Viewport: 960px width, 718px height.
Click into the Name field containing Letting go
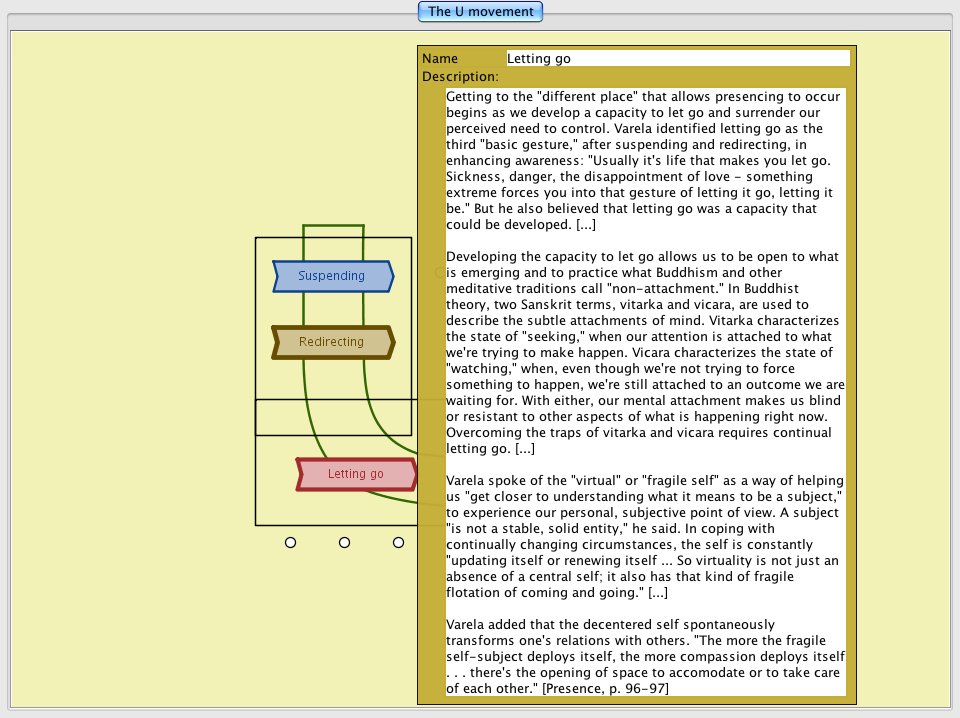(677, 58)
